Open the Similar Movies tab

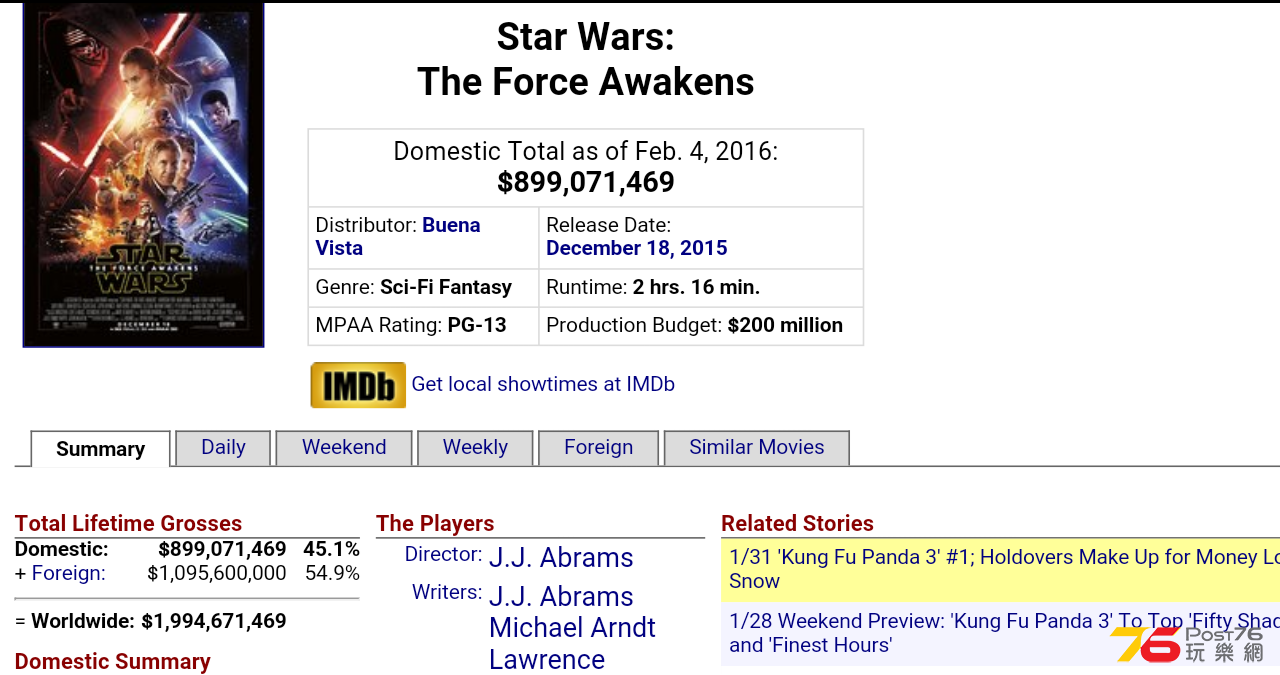point(756,448)
